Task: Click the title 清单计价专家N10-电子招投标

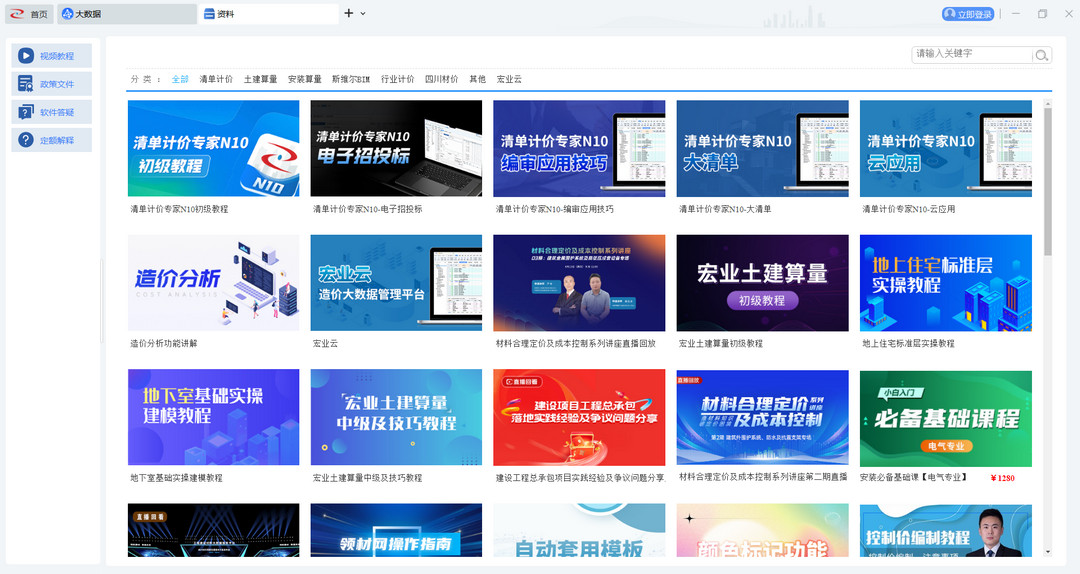Action: tap(368, 209)
